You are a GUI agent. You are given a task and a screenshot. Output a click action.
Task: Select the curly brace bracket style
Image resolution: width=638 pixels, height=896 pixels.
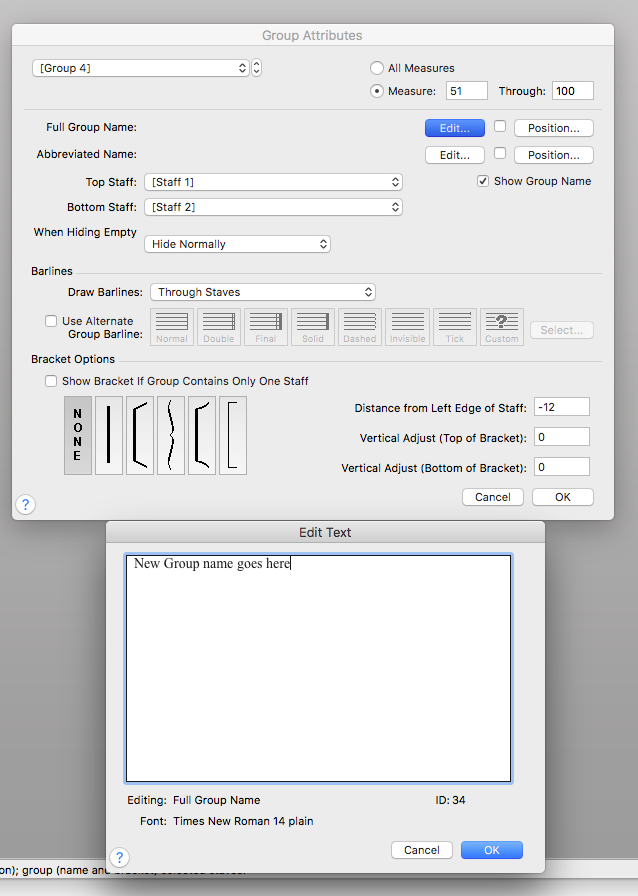tap(171, 435)
